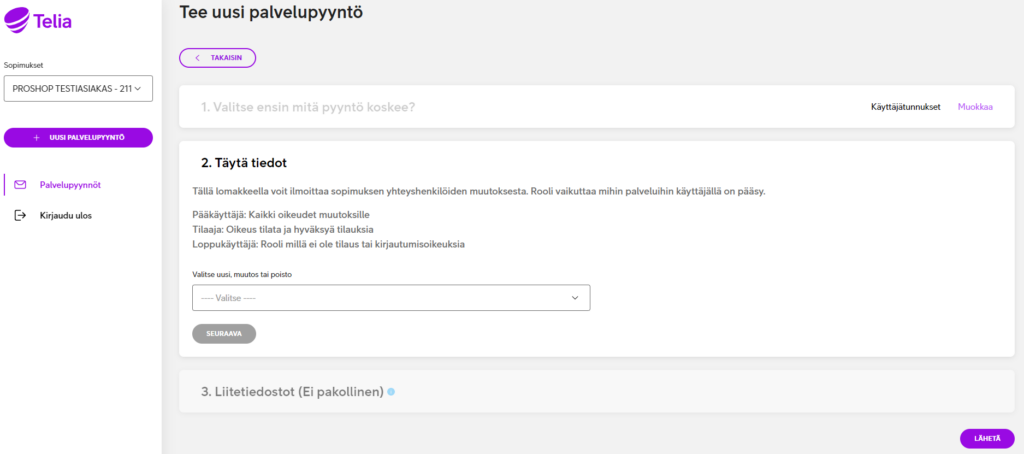Image resolution: width=1024 pixels, height=454 pixels.
Task: Open the Sopimukset PROSHOP TESTIASIAKAS dropdown
Action: 78,89
